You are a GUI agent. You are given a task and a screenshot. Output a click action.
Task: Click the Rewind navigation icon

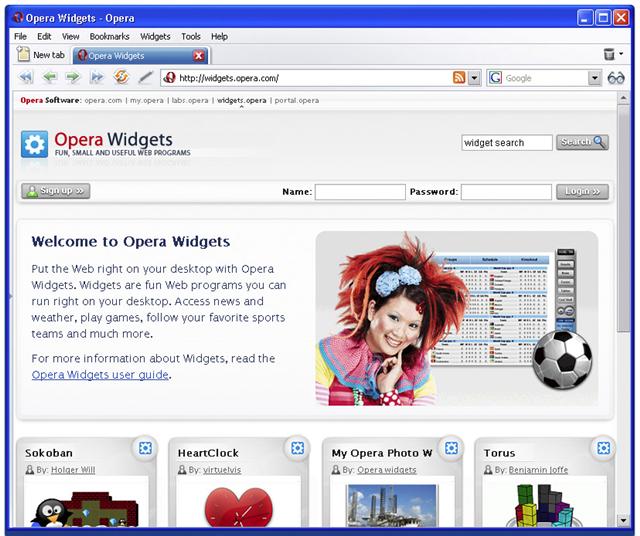point(26,77)
